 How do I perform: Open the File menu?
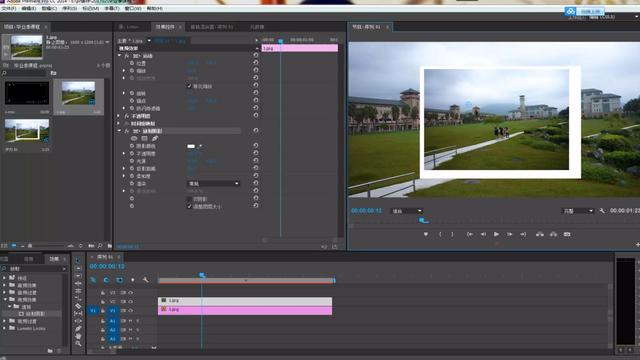point(9,8)
